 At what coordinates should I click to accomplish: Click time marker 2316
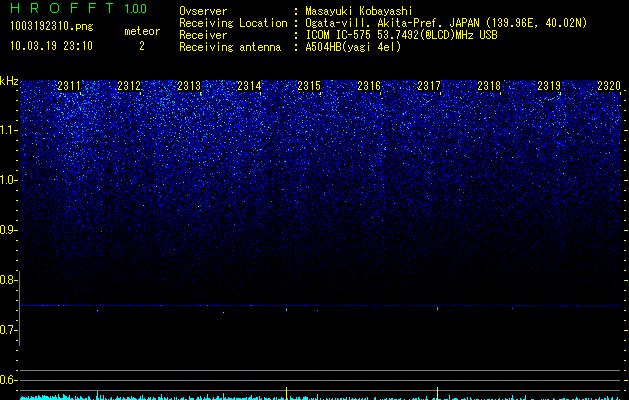369,86
